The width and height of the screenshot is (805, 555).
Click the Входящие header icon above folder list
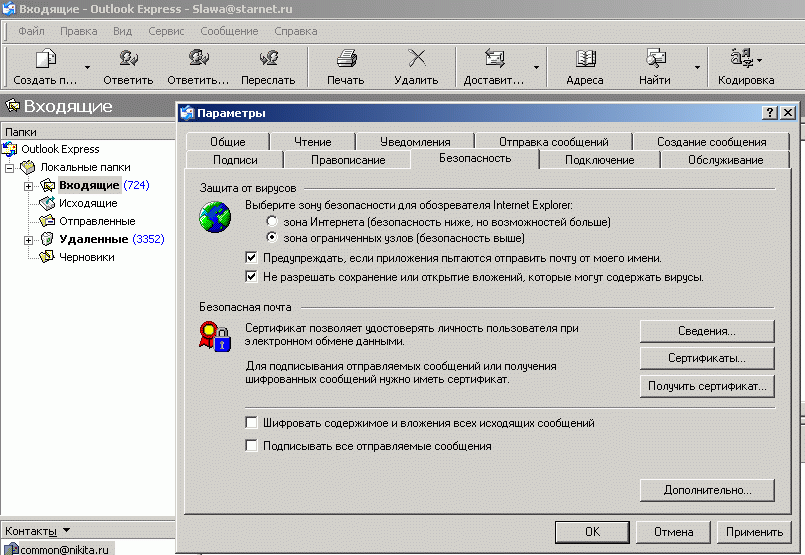click(x=13, y=106)
